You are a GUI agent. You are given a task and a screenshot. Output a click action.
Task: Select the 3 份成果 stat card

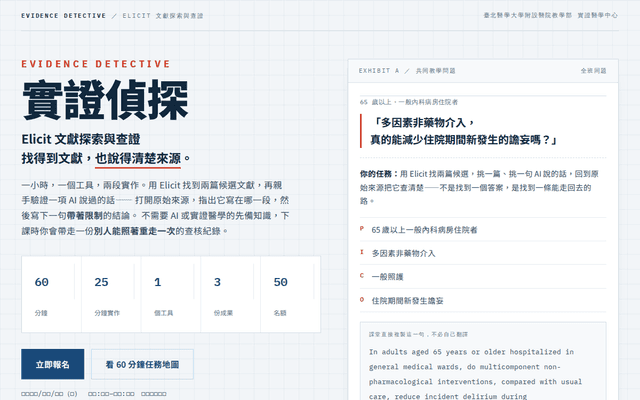point(230,294)
